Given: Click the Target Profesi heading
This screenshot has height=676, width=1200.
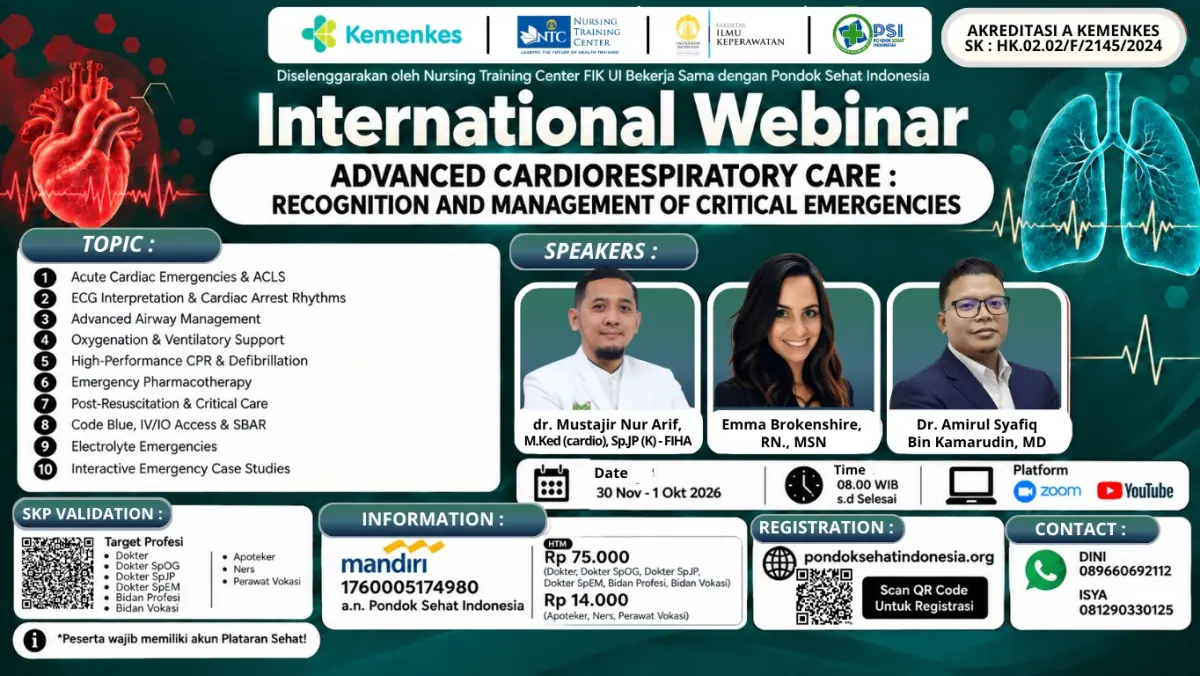Looking at the screenshot, I should (143, 542).
